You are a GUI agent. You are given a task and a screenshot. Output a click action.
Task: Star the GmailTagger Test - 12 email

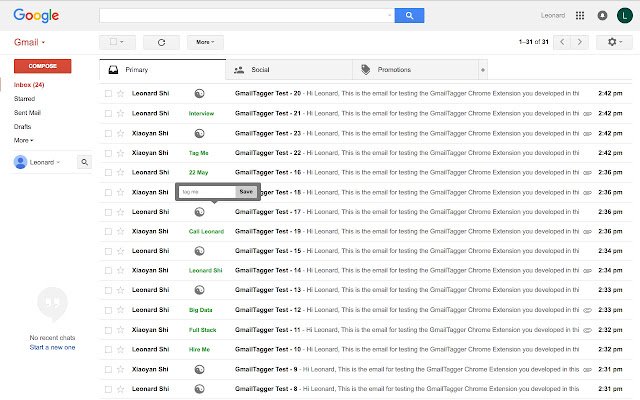pos(120,310)
